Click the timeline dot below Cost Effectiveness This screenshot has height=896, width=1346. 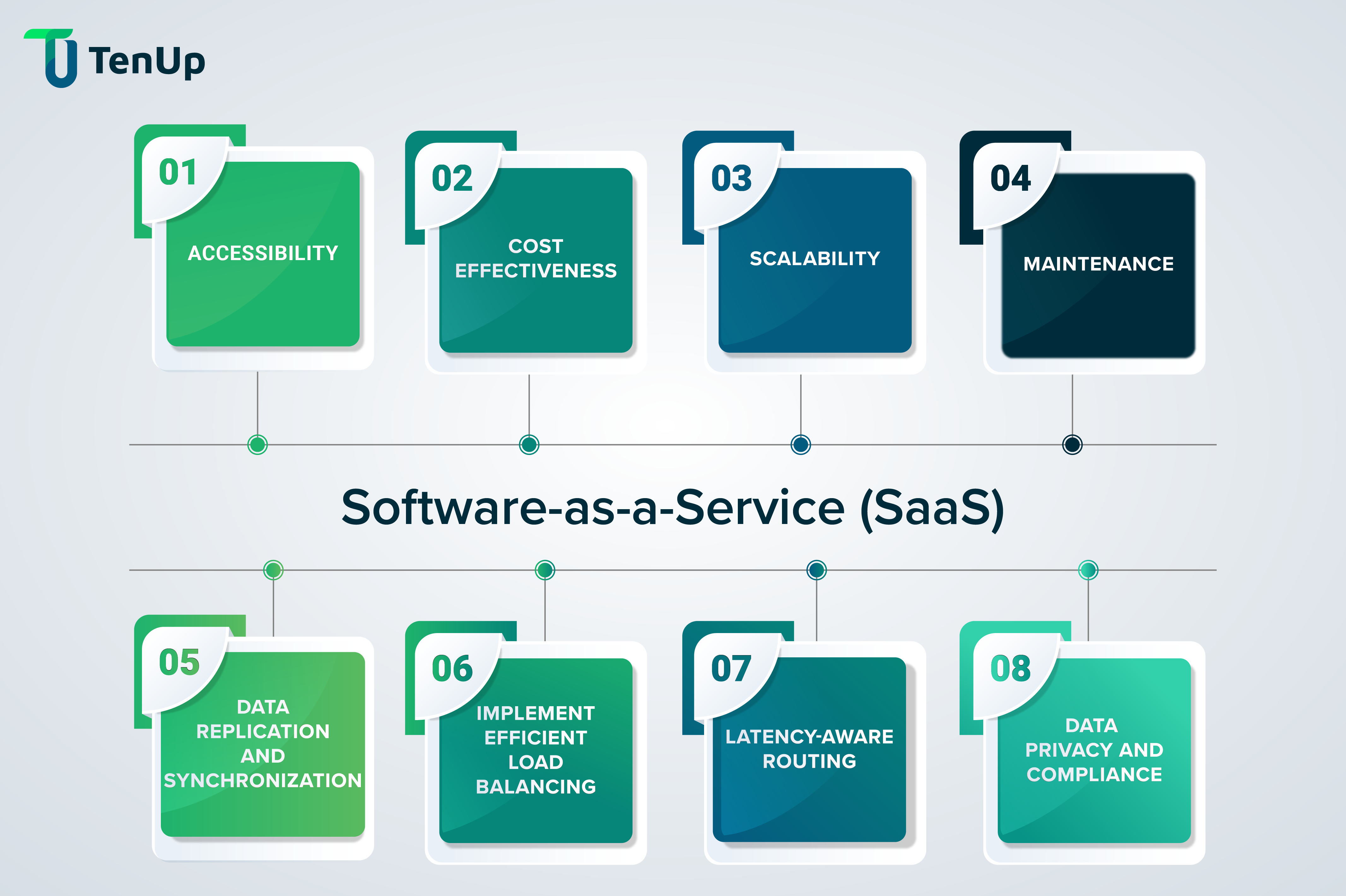pyautogui.click(x=529, y=445)
